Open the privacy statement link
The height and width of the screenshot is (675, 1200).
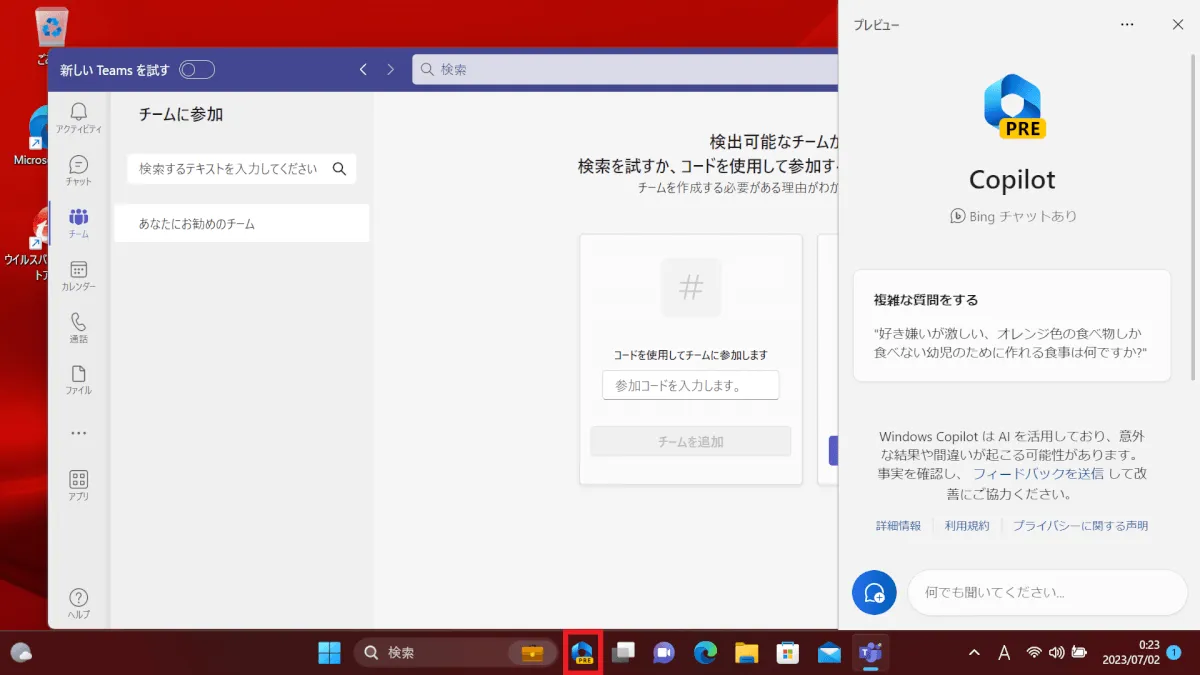[1080, 526]
